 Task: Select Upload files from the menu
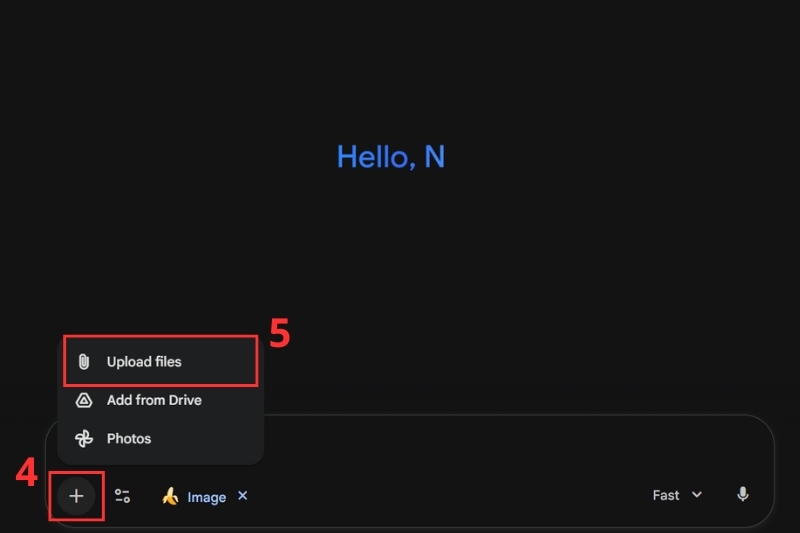tap(144, 362)
